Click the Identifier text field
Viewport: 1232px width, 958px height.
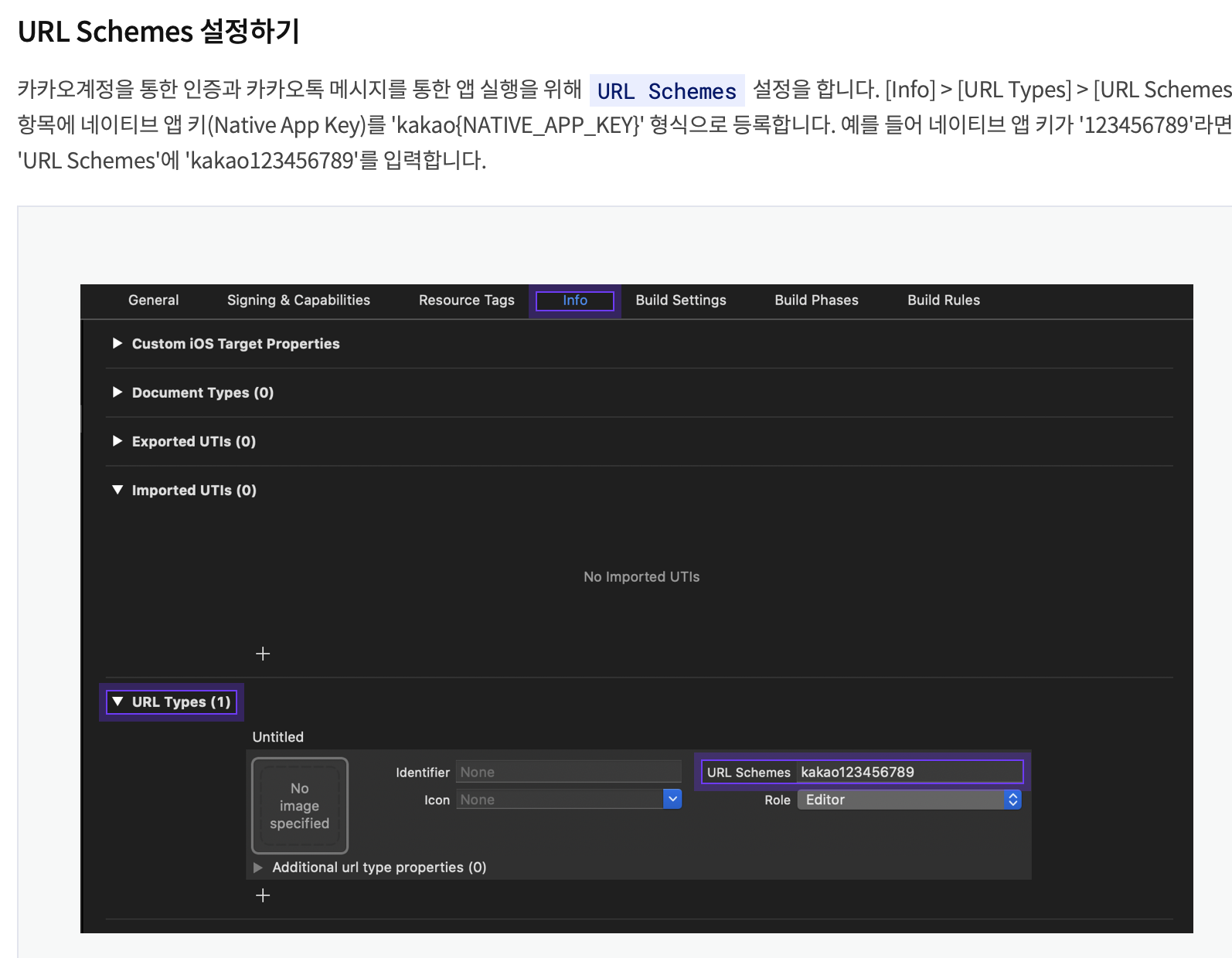[568, 772]
